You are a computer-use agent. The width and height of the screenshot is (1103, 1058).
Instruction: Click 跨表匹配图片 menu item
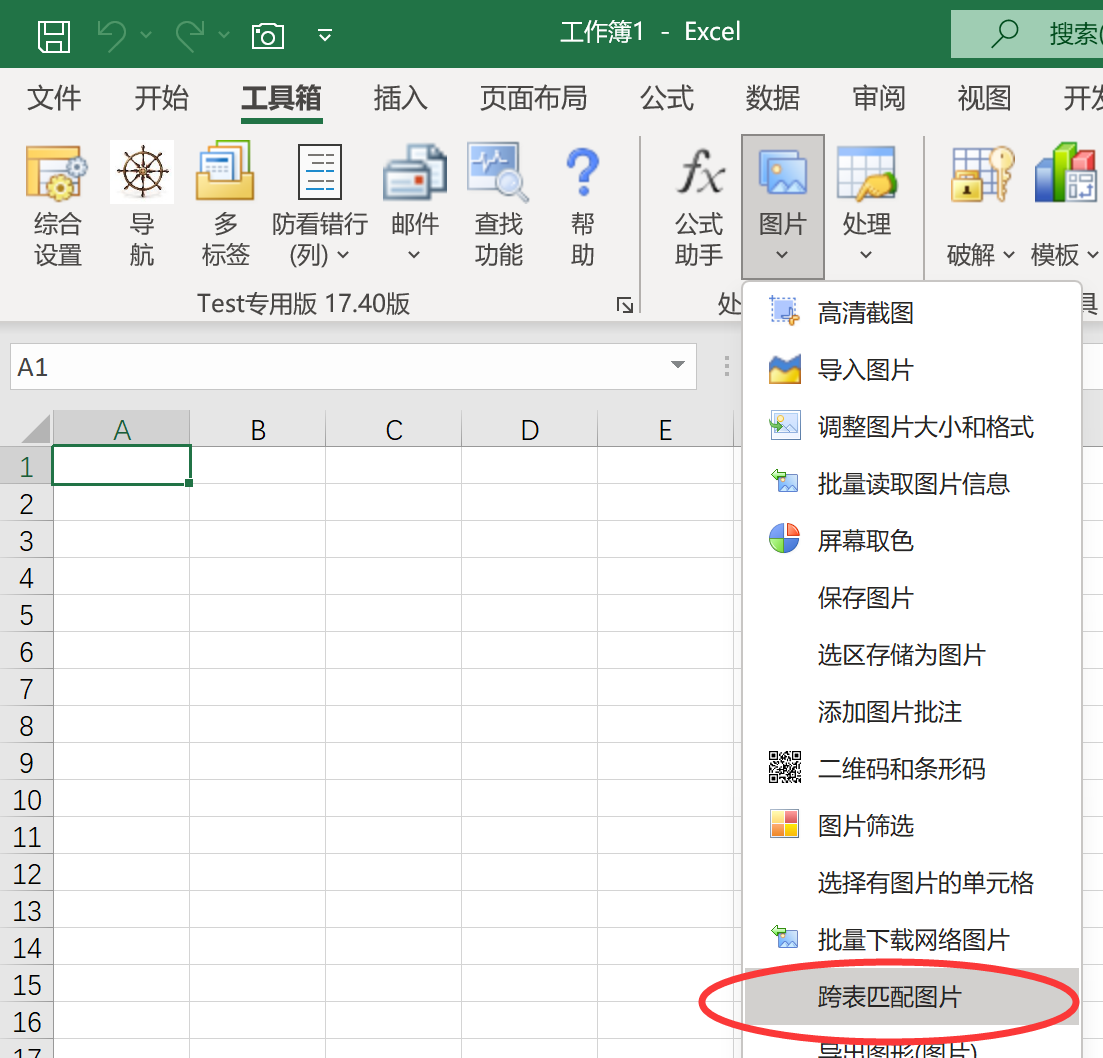click(x=889, y=997)
